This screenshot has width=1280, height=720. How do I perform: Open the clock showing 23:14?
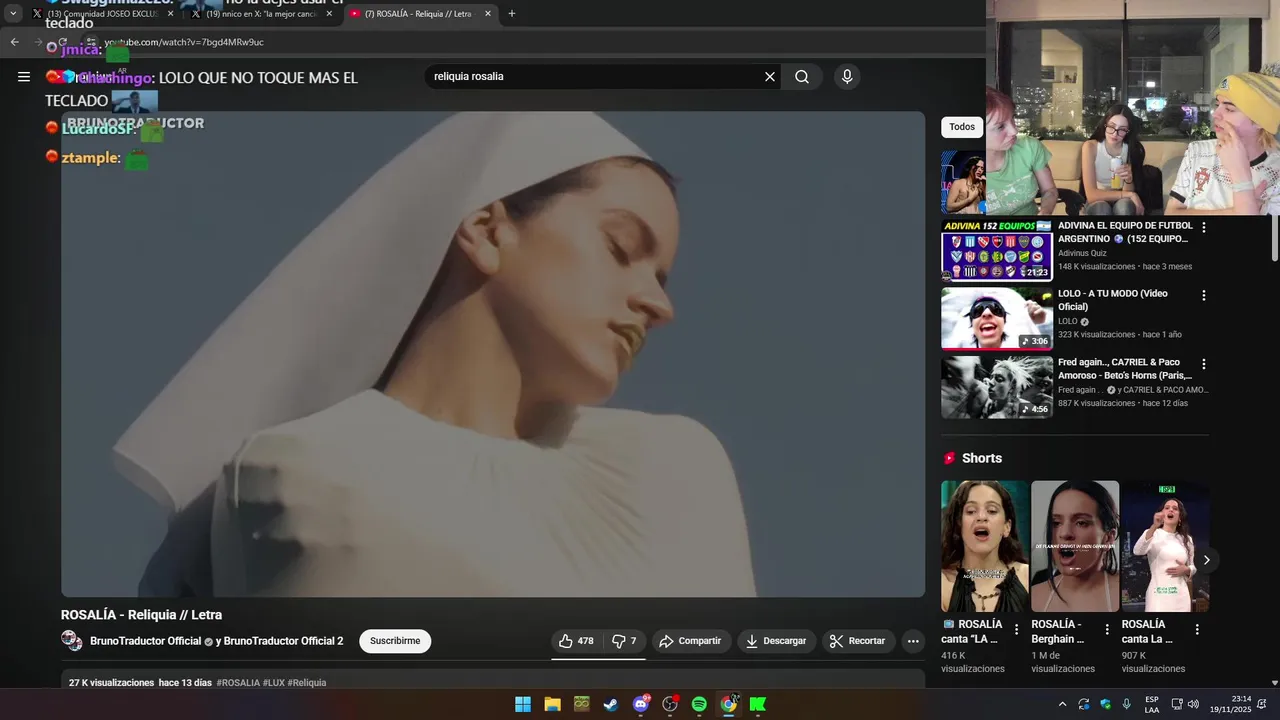point(1230,704)
